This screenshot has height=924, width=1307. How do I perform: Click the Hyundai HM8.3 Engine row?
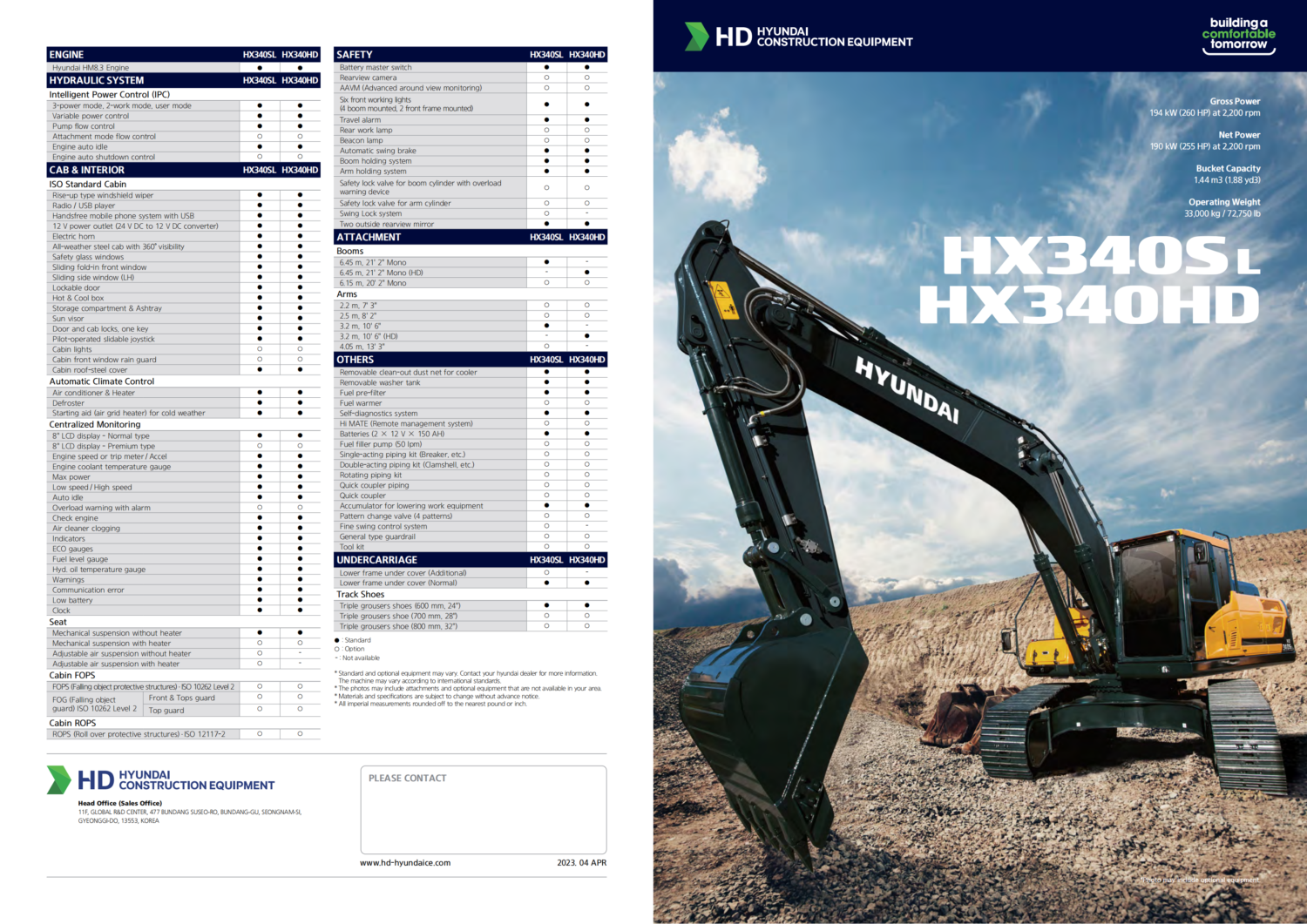184,67
